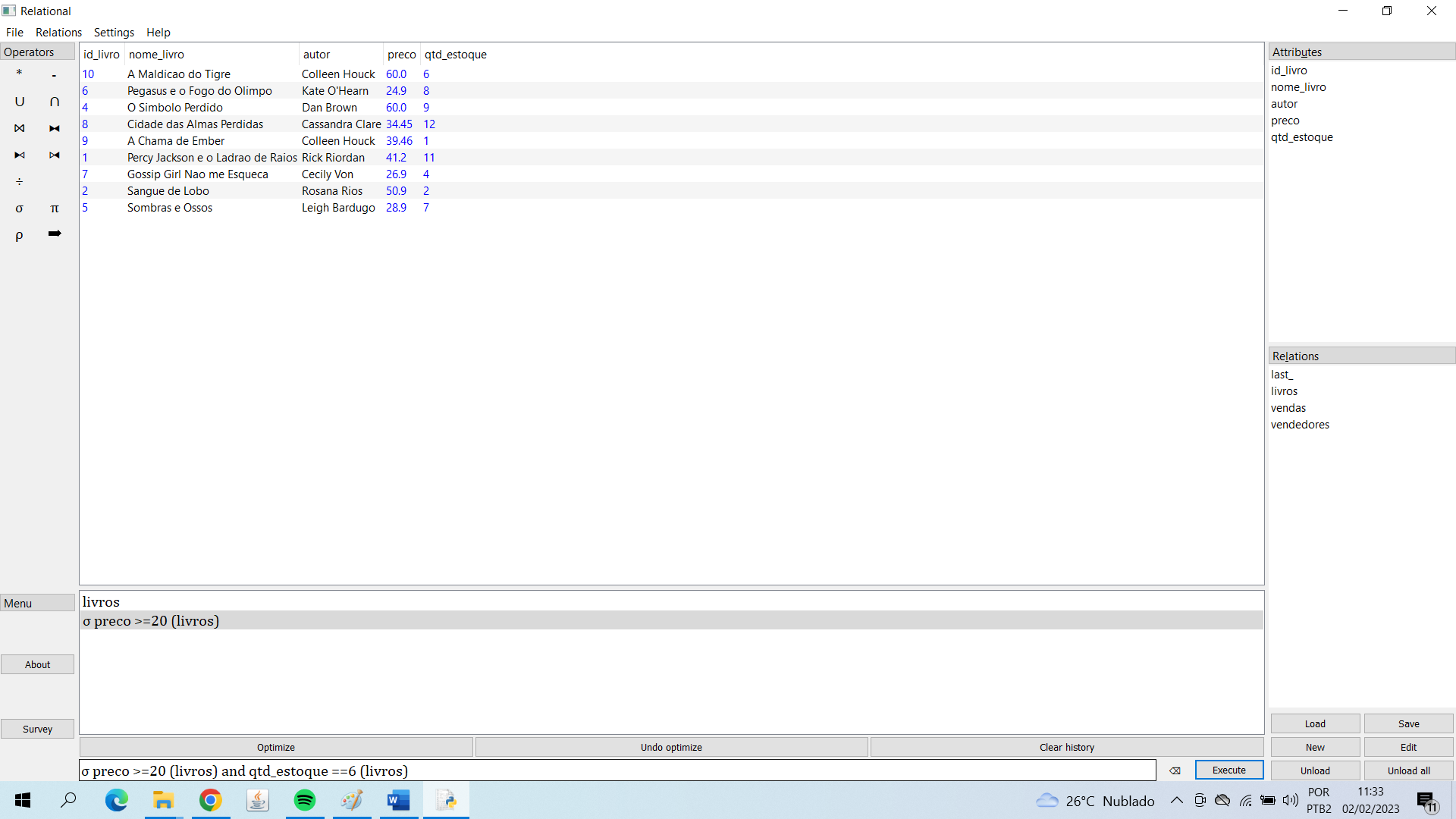Open the File menu
1456x819 pixels.
[14, 32]
